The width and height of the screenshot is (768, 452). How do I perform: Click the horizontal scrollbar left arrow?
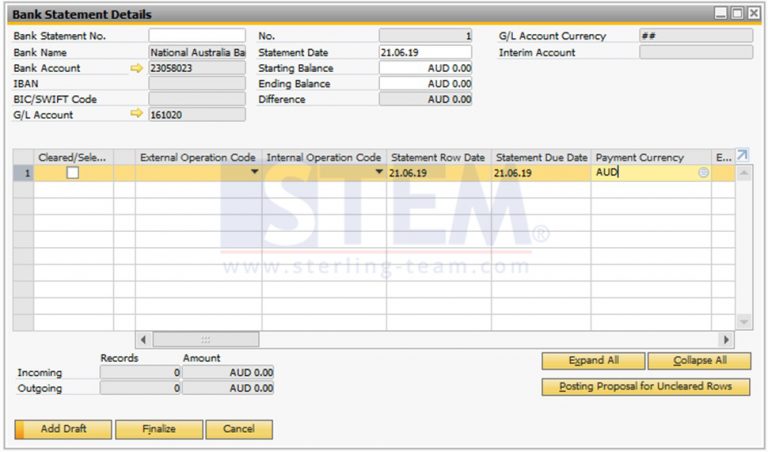click(143, 339)
